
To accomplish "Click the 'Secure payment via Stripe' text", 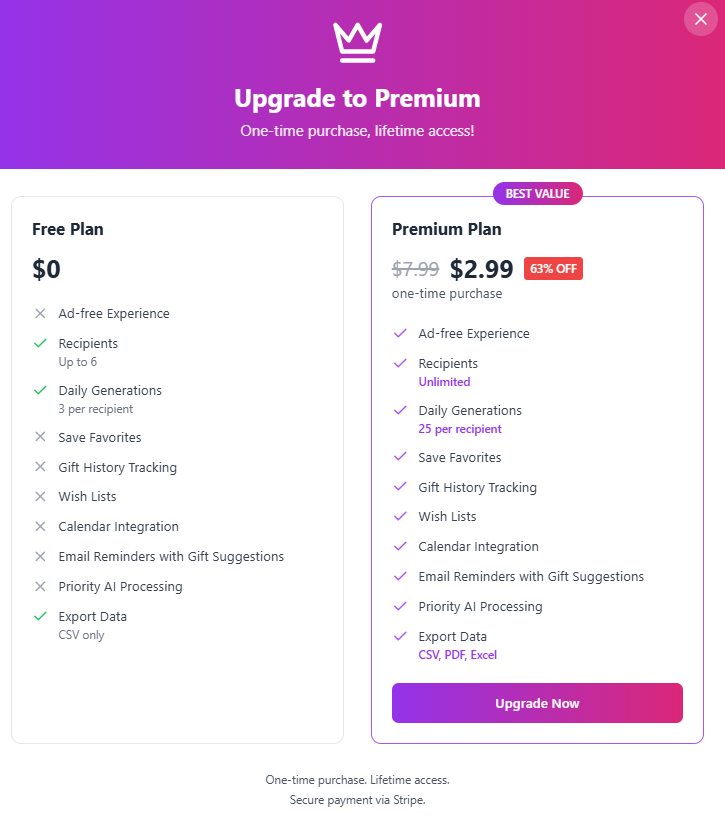I will (x=357, y=800).
